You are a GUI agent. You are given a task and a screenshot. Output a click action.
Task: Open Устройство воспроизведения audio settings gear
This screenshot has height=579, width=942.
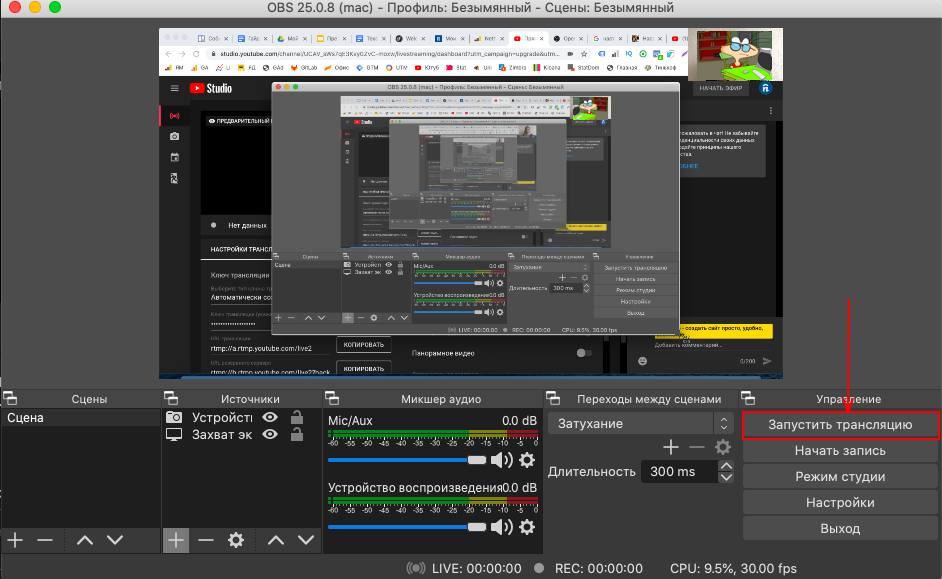point(527,527)
